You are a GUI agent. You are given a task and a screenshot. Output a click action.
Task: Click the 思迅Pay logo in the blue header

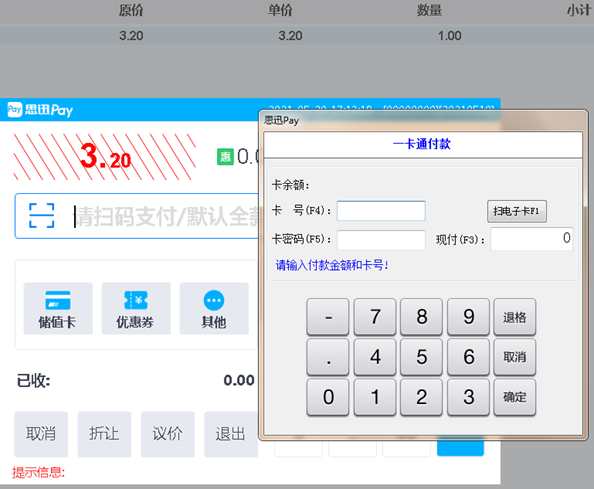click(x=40, y=110)
